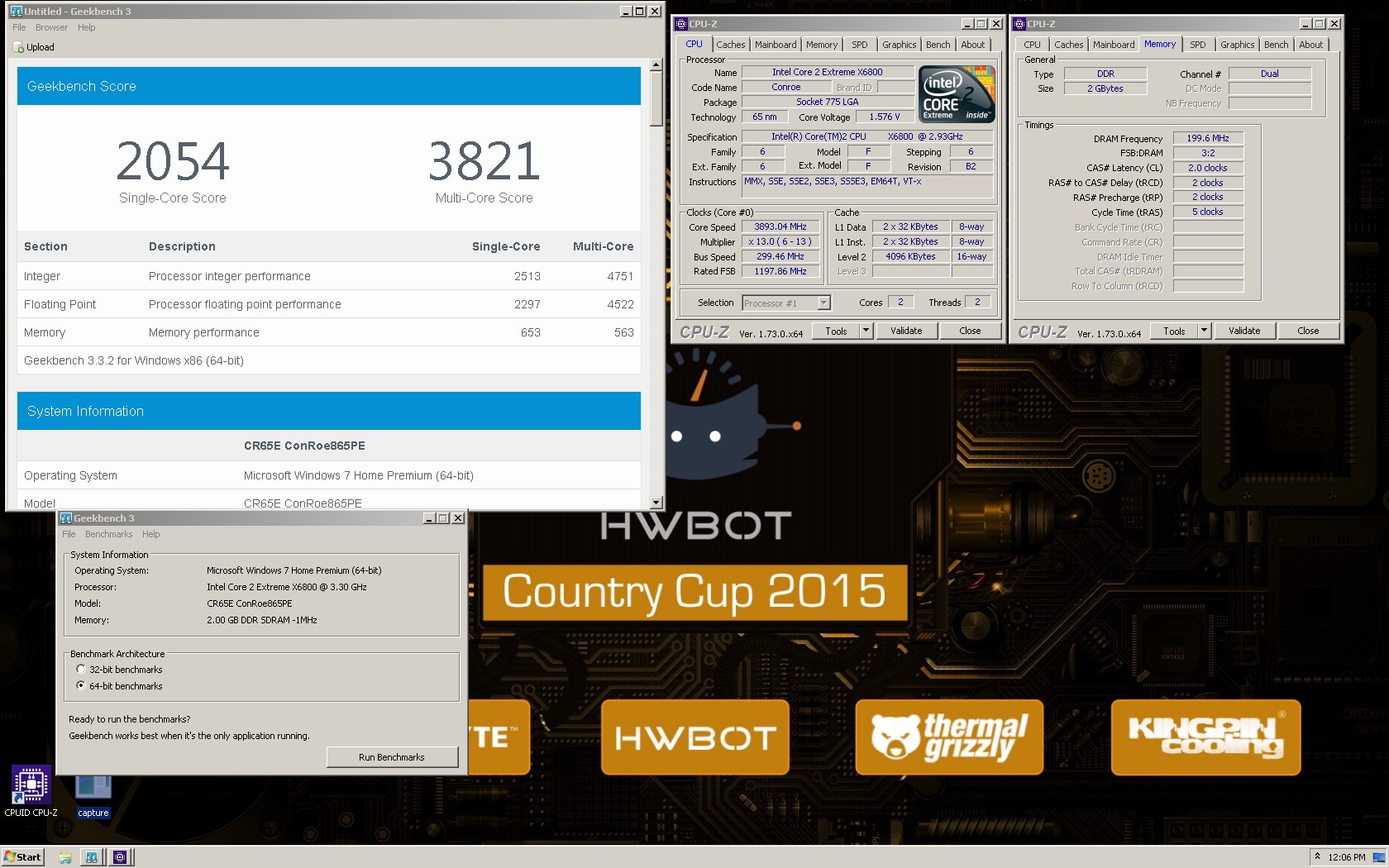Viewport: 1389px width, 868px height.
Task: Switch to Caches tab in right CPU-Z
Action: click(1068, 45)
